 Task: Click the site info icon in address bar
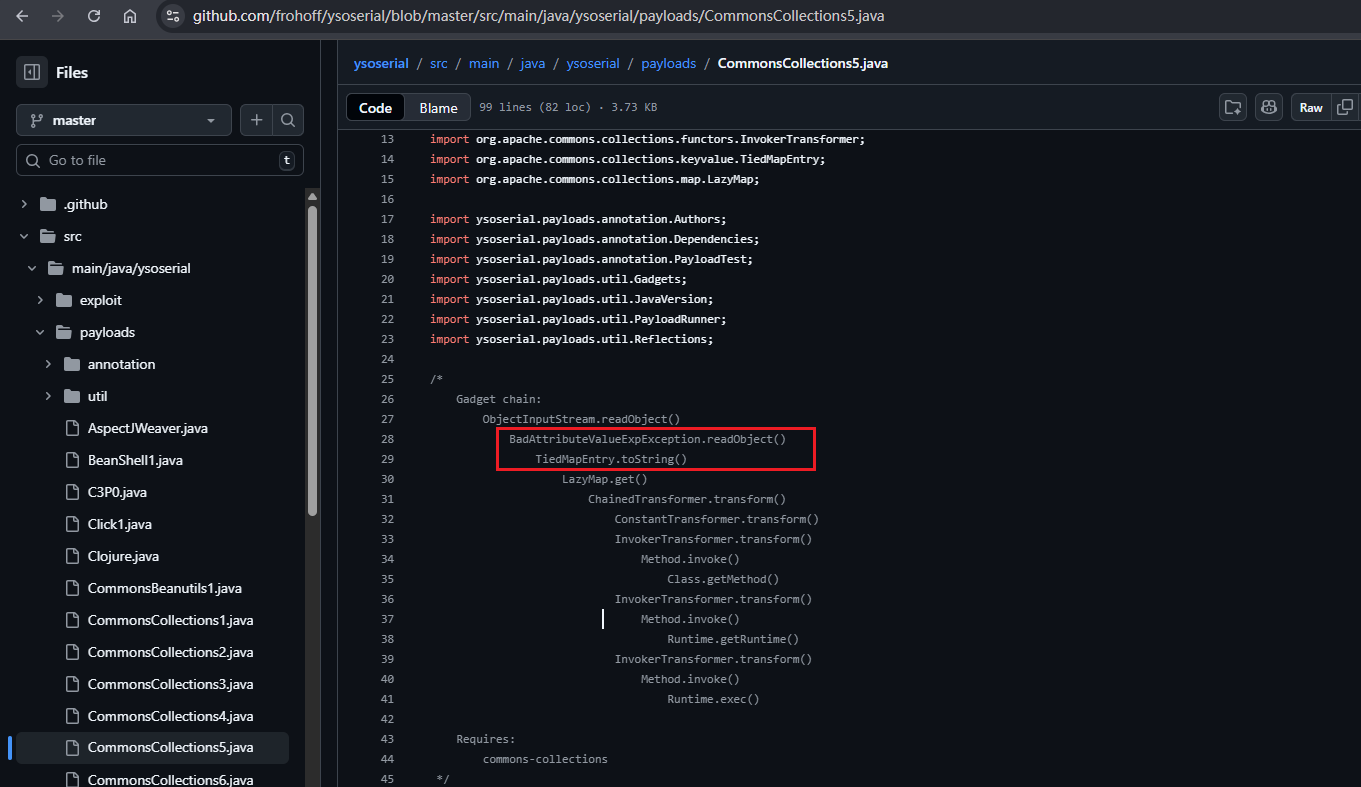coord(173,16)
